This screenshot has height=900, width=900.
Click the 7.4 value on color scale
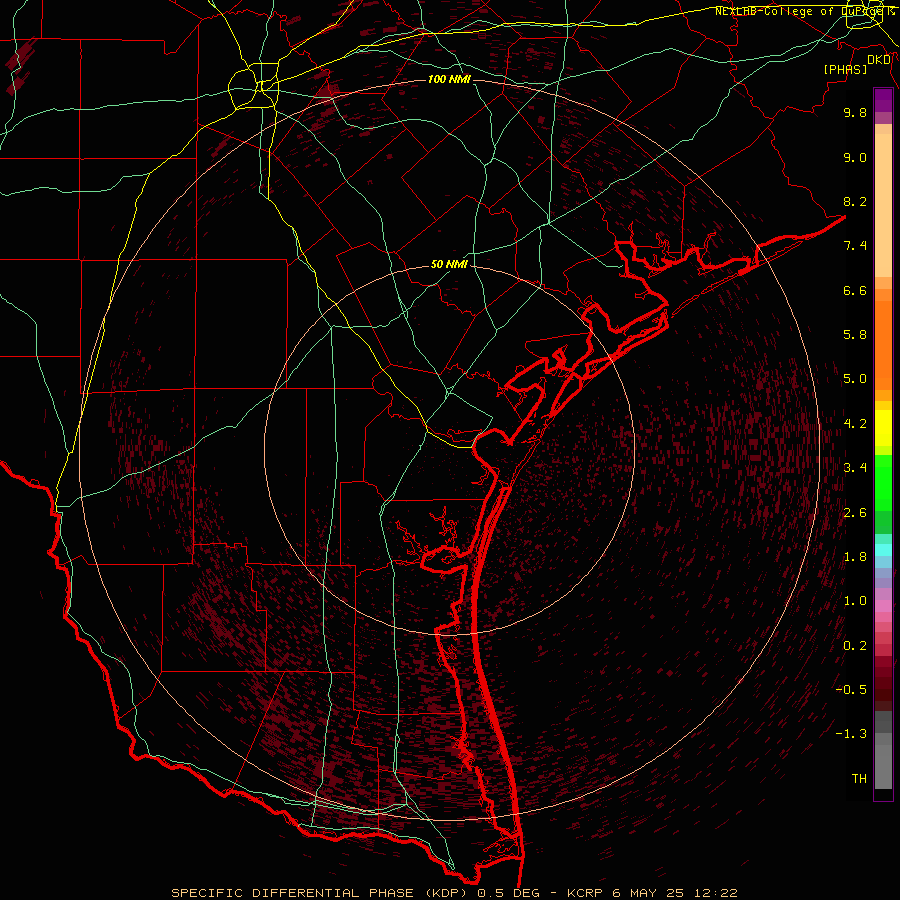pos(855,246)
